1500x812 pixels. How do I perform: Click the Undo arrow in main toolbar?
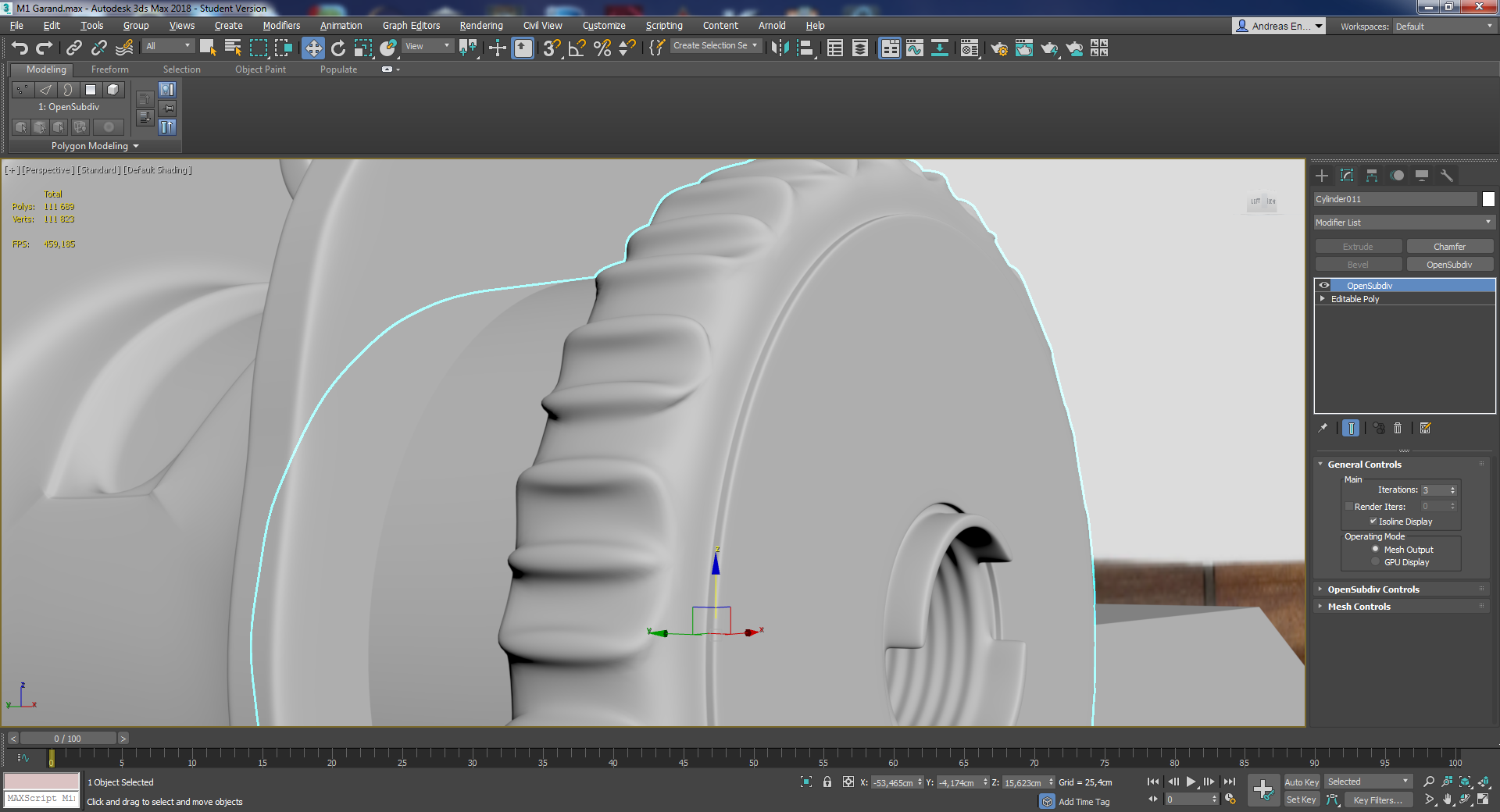coord(20,48)
